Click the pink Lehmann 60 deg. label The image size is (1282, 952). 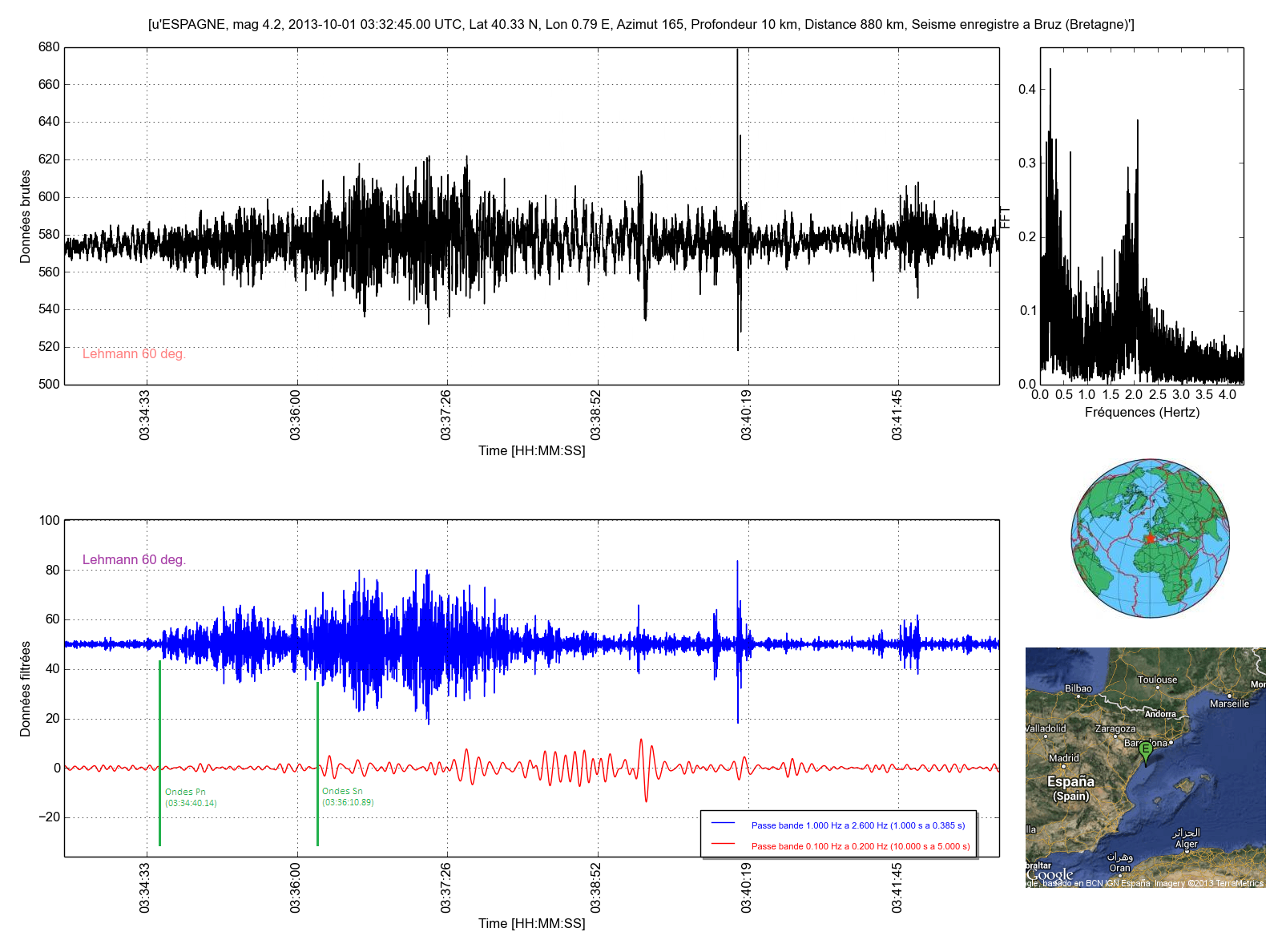click(x=134, y=354)
